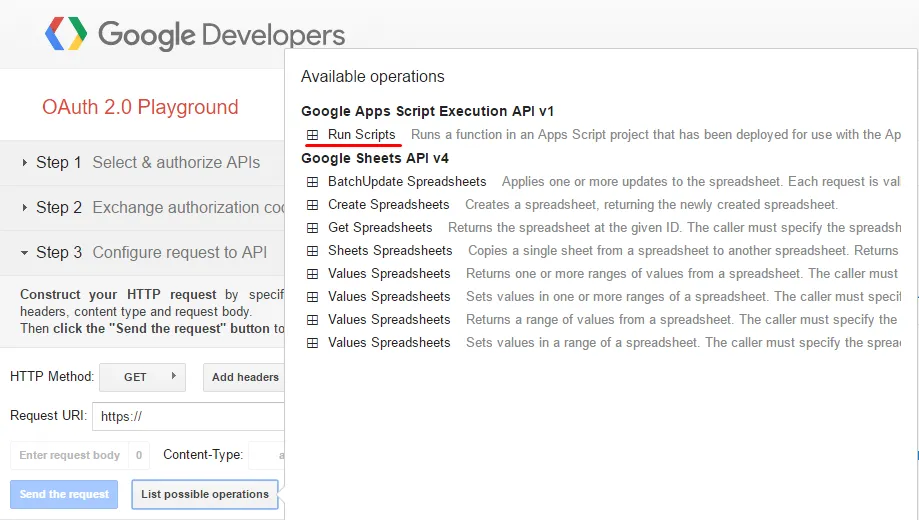Expand icon for 'Sets values in one or more ranges' row
The width and height of the screenshot is (919, 520).
(x=312, y=297)
